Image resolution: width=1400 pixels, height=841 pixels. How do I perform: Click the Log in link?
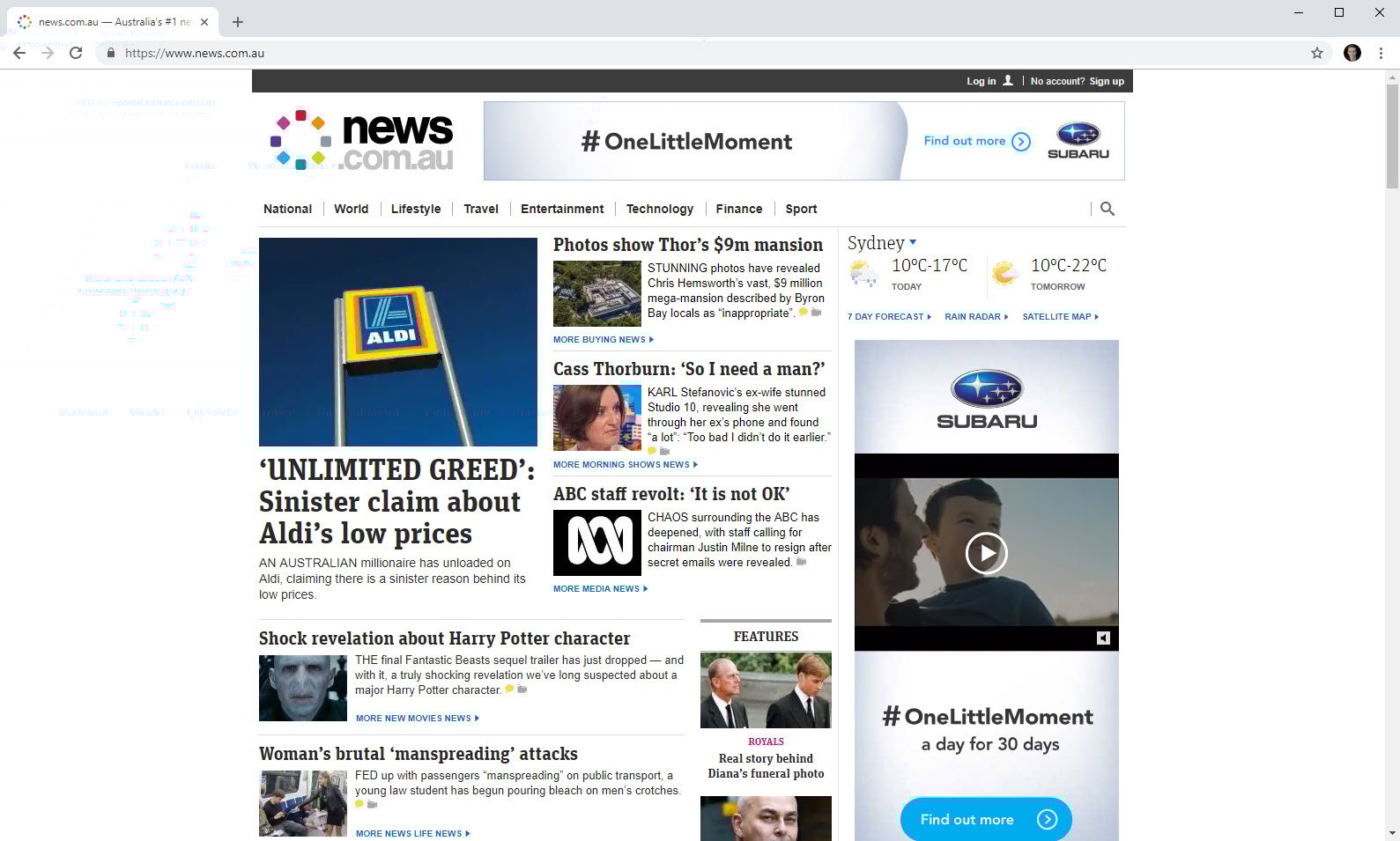tap(981, 81)
